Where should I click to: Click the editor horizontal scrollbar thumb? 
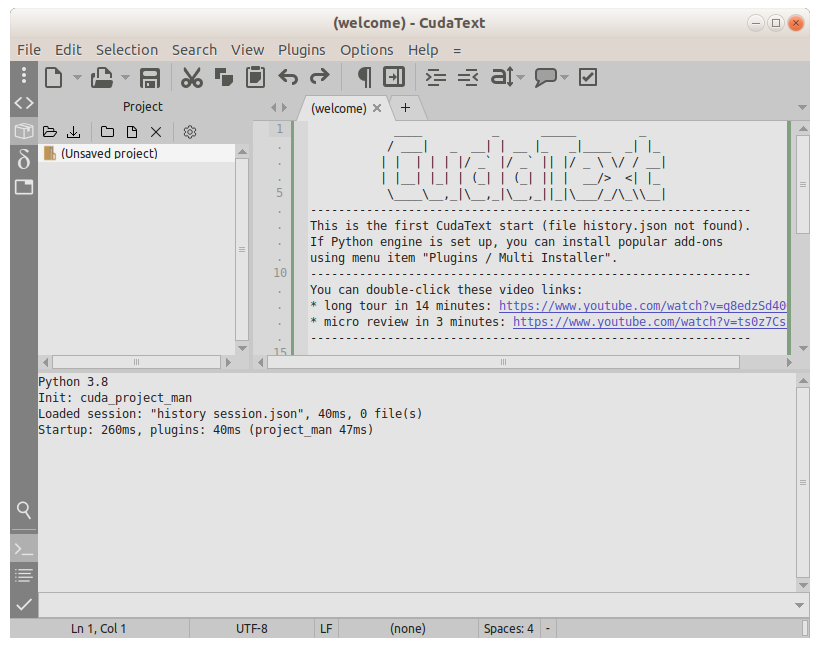(503, 362)
